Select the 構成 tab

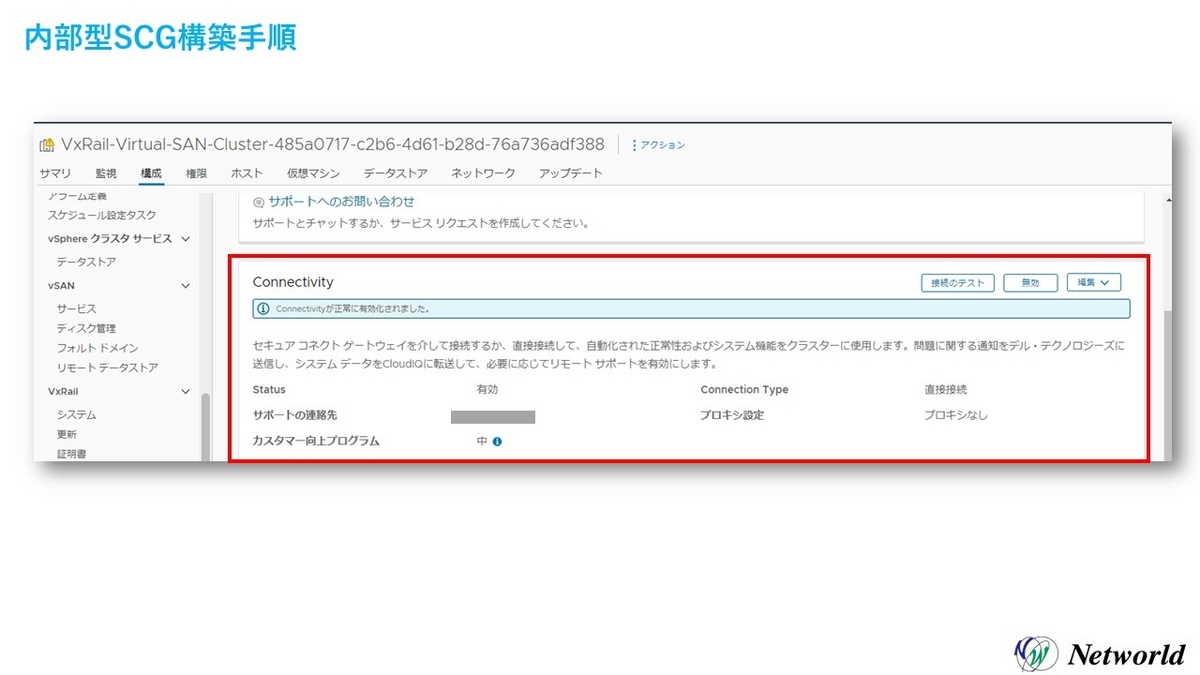tap(151, 173)
